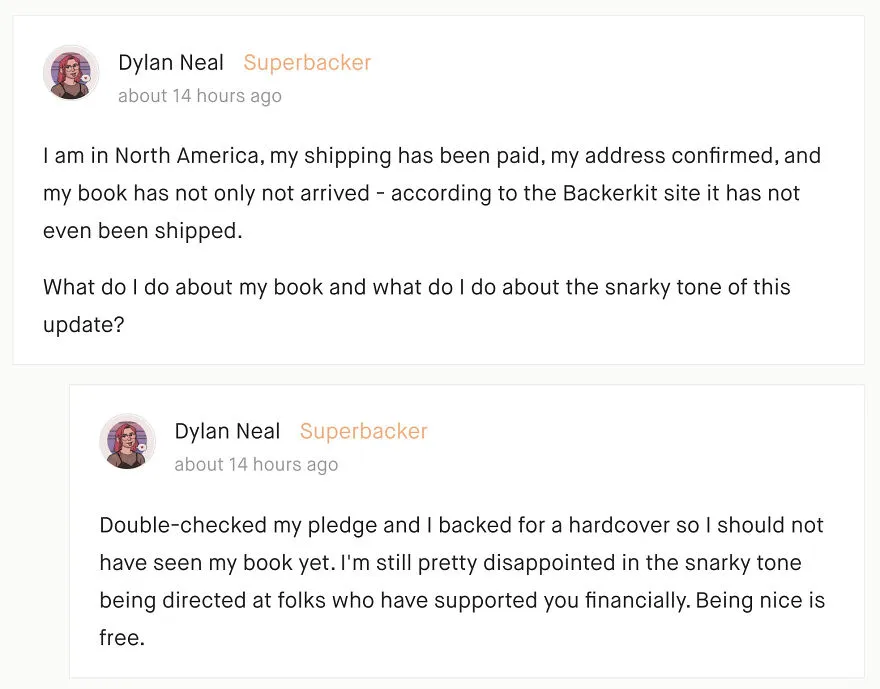Click the line 'even been shipped.'
This screenshot has height=689, width=880.
click(143, 231)
